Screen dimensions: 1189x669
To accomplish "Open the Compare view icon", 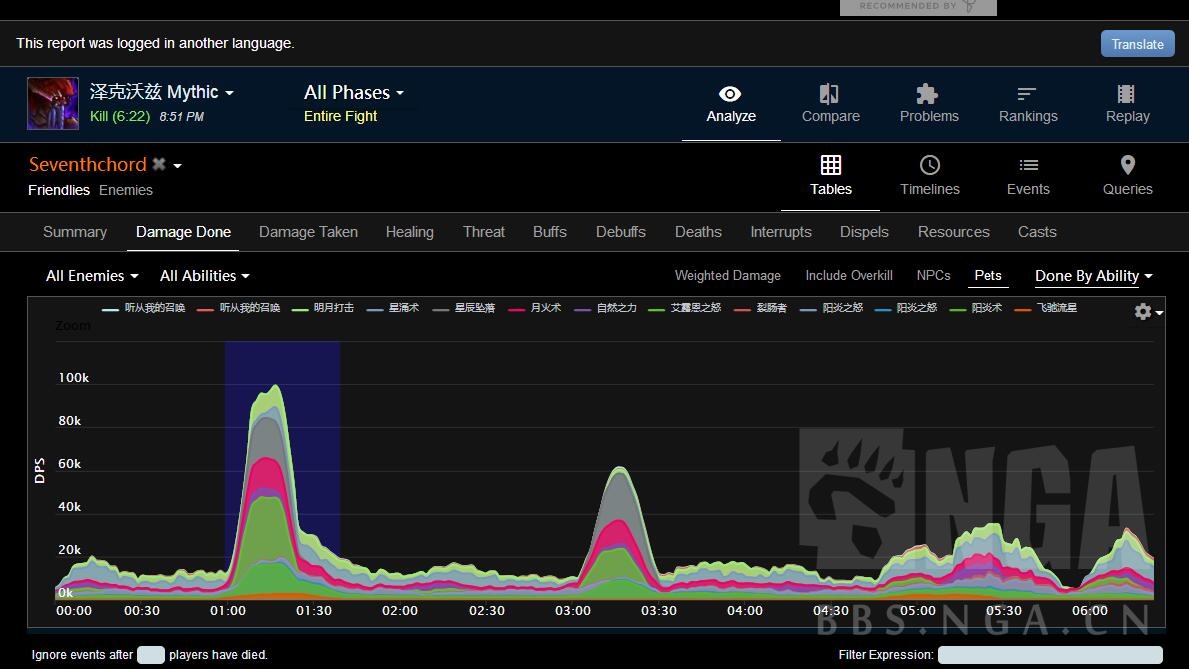I will coord(830,94).
